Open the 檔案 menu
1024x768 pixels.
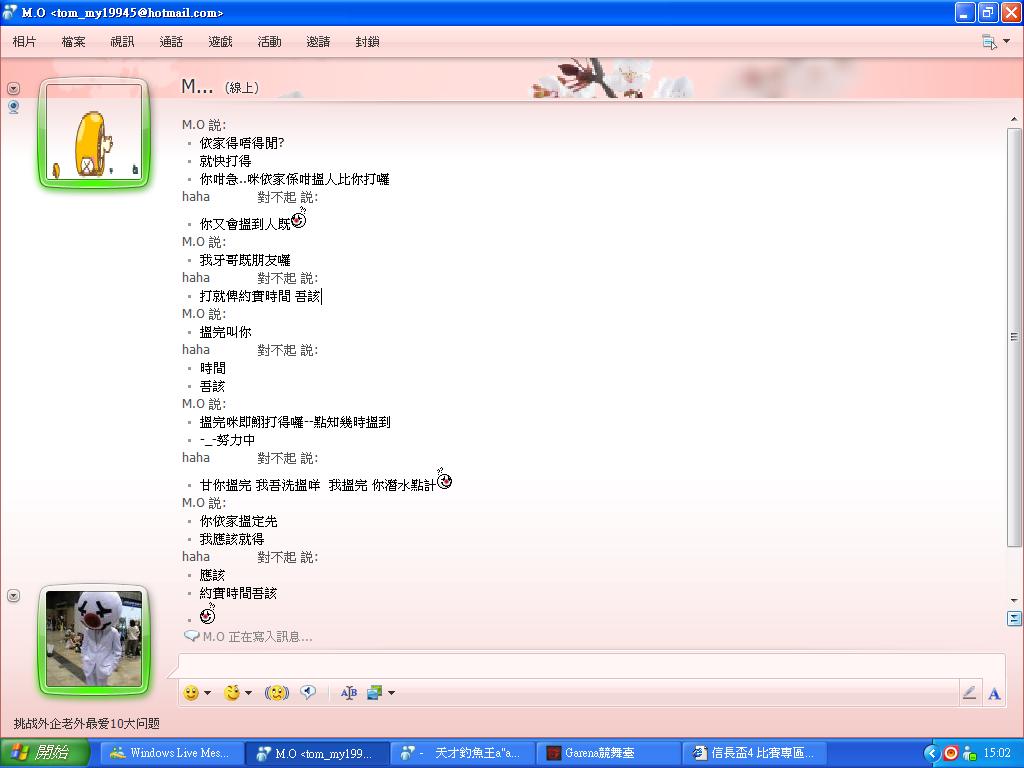73,42
